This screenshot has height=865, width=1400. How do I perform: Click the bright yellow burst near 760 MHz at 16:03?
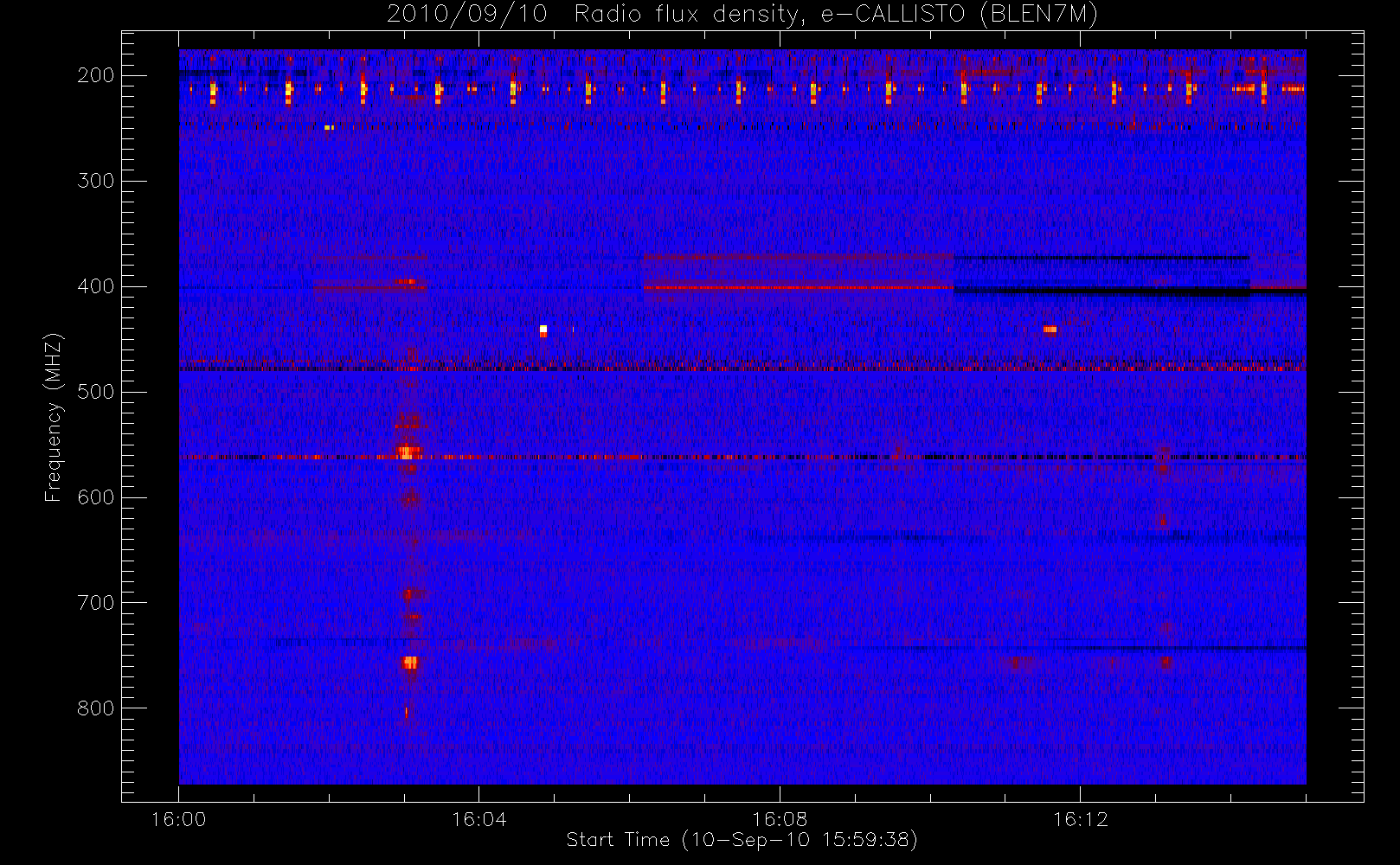410,663
